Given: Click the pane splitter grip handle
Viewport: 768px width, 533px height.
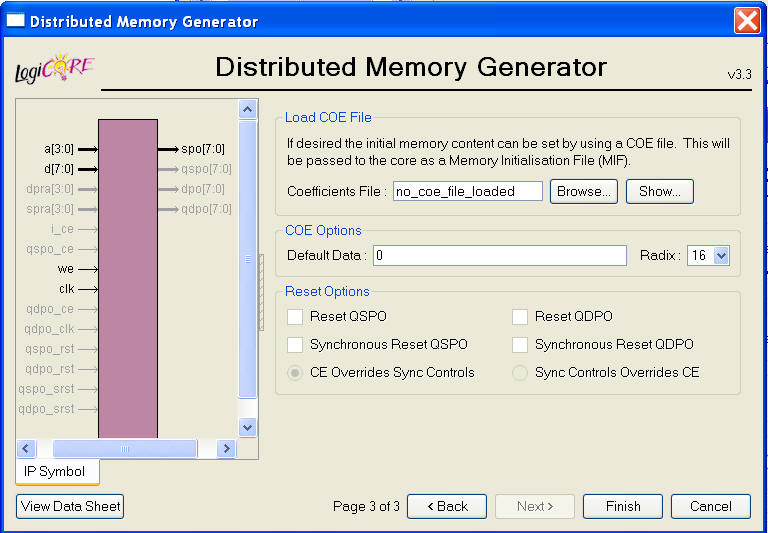Looking at the screenshot, I should click(x=261, y=292).
